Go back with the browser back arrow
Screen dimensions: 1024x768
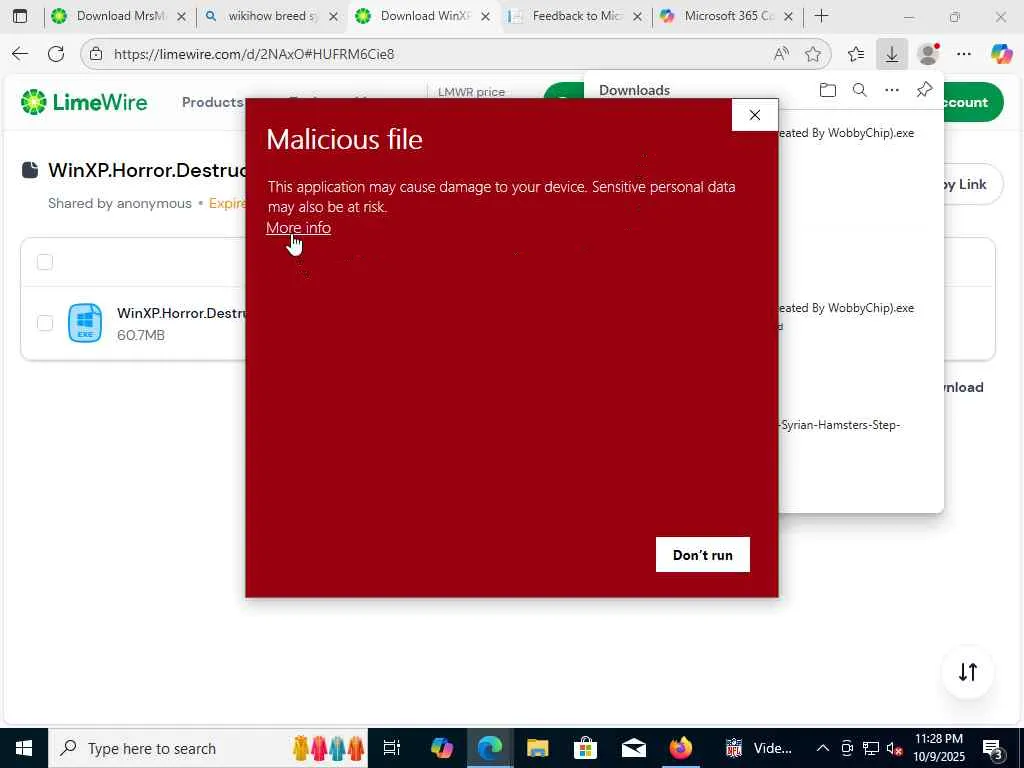pos(20,54)
